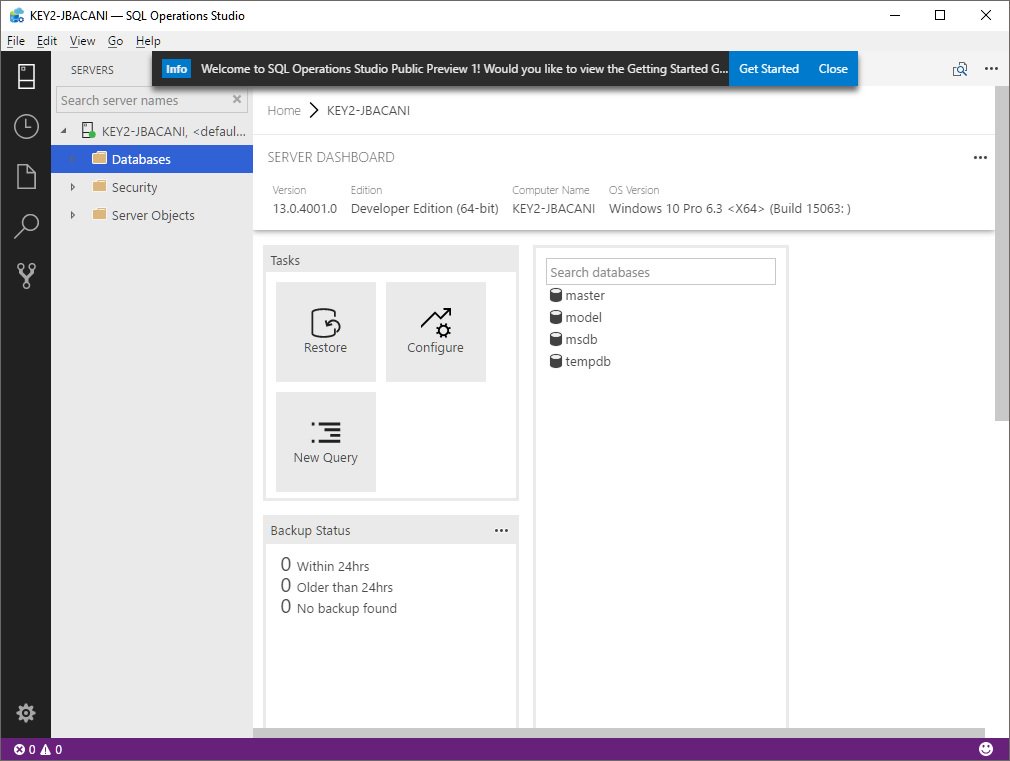The height and width of the screenshot is (761, 1010).
Task: Click the Windows 10 Pro OS version text
Action: pos(730,208)
